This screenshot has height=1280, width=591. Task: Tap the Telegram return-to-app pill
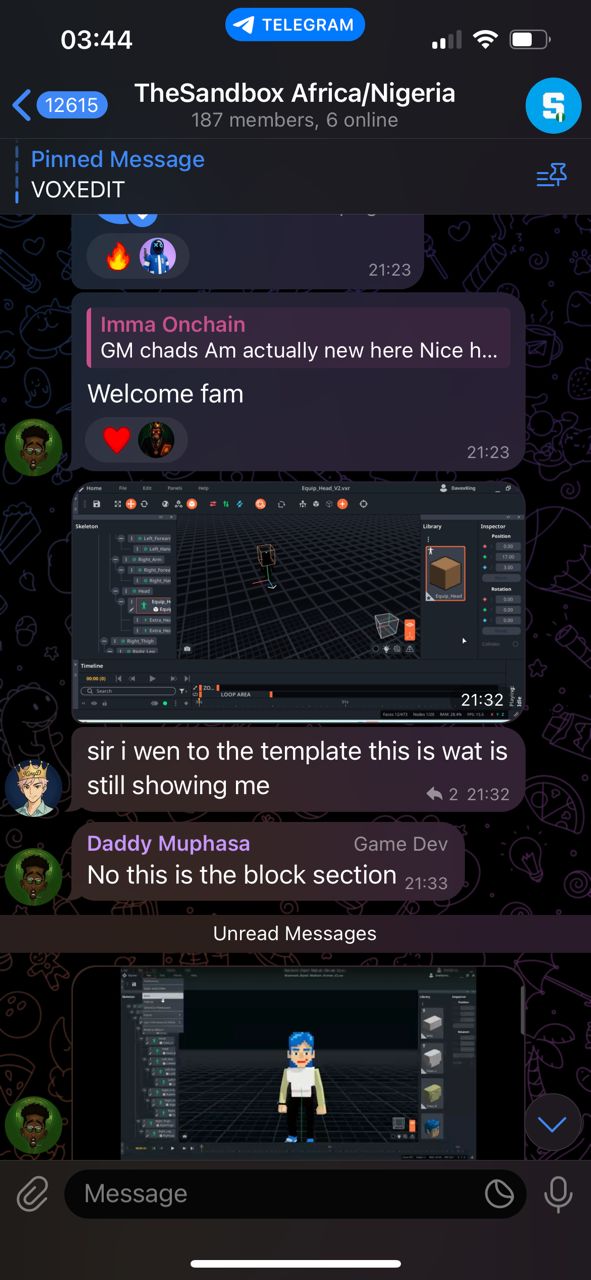295,25
